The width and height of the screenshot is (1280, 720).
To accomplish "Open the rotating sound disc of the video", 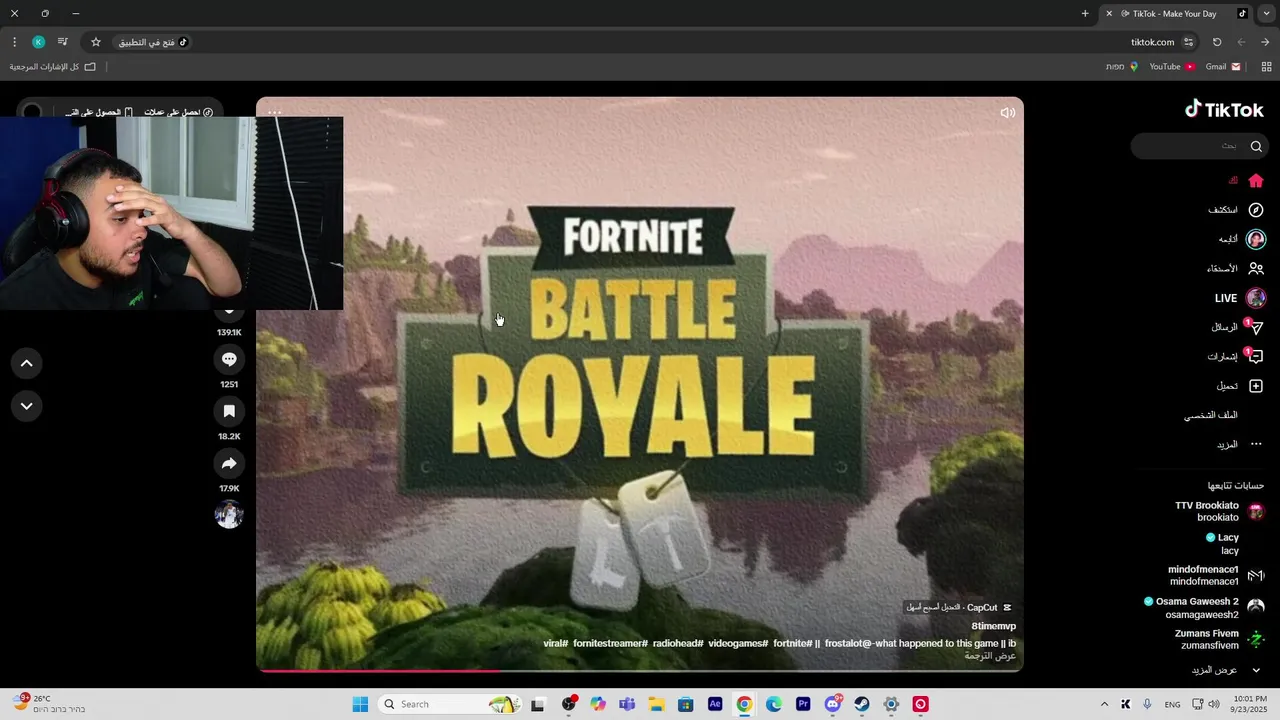I will click(x=229, y=515).
